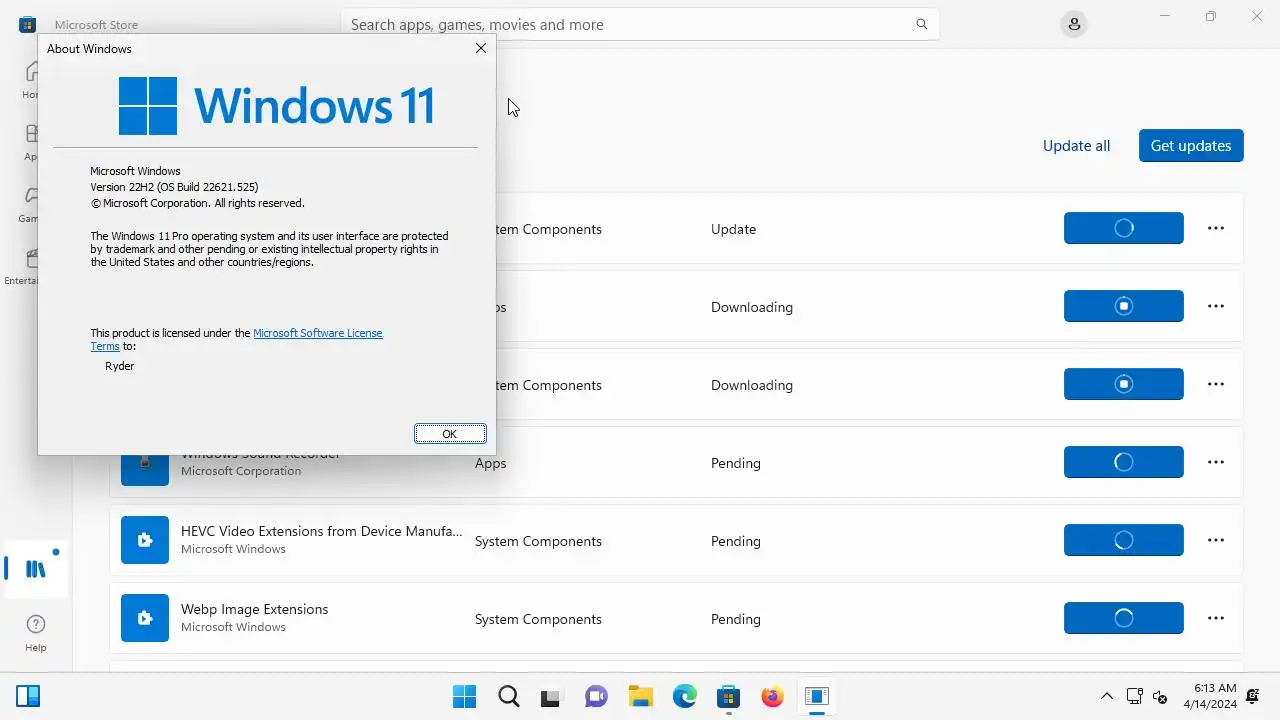Open Task View on the taskbar
1280x720 pixels.
551,696
